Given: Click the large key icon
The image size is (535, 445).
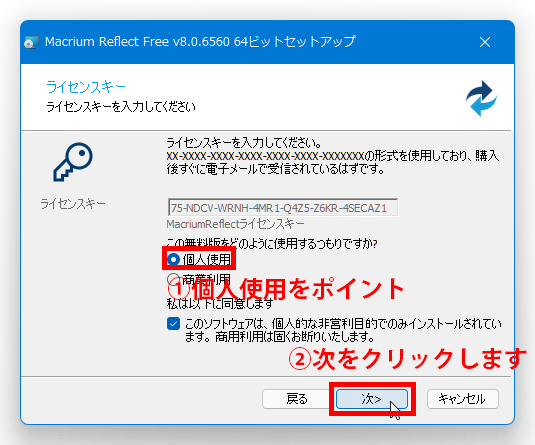Looking at the screenshot, I should coord(73,162).
